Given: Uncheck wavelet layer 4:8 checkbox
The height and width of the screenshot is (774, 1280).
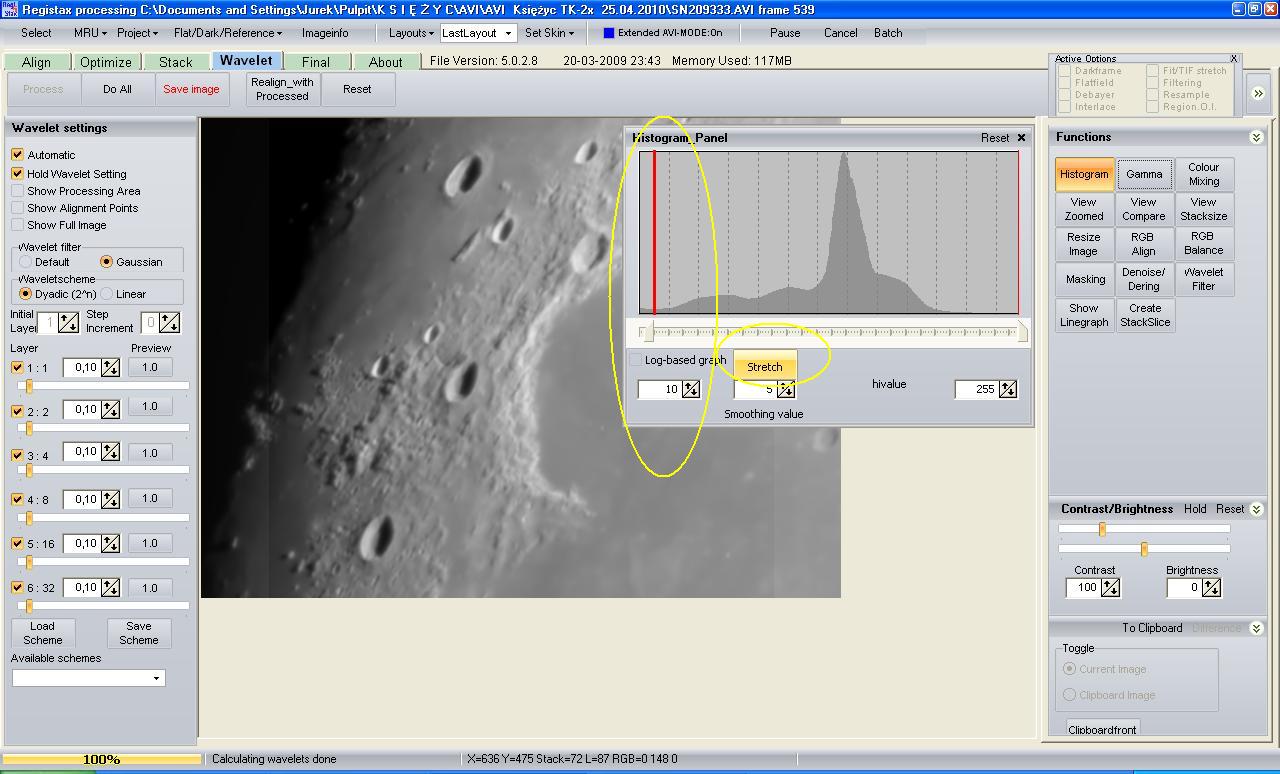Looking at the screenshot, I should click(x=17, y=499).
